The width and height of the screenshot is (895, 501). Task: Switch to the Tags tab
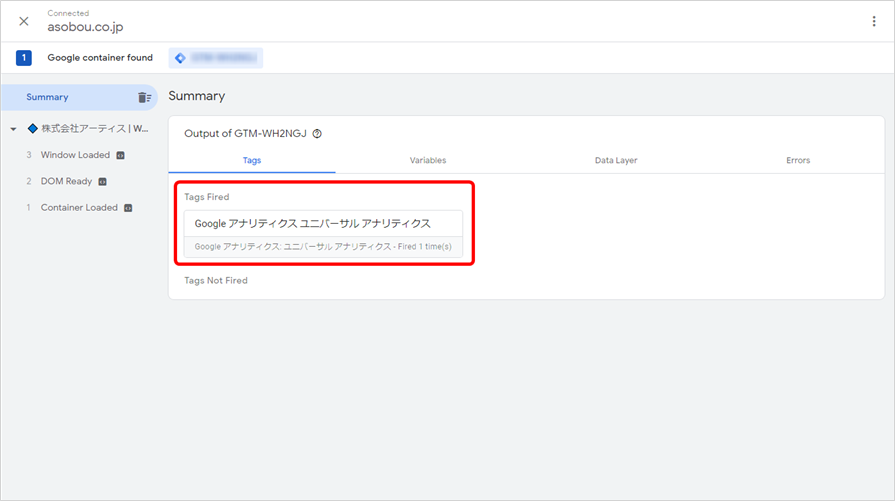coord(252,160)
